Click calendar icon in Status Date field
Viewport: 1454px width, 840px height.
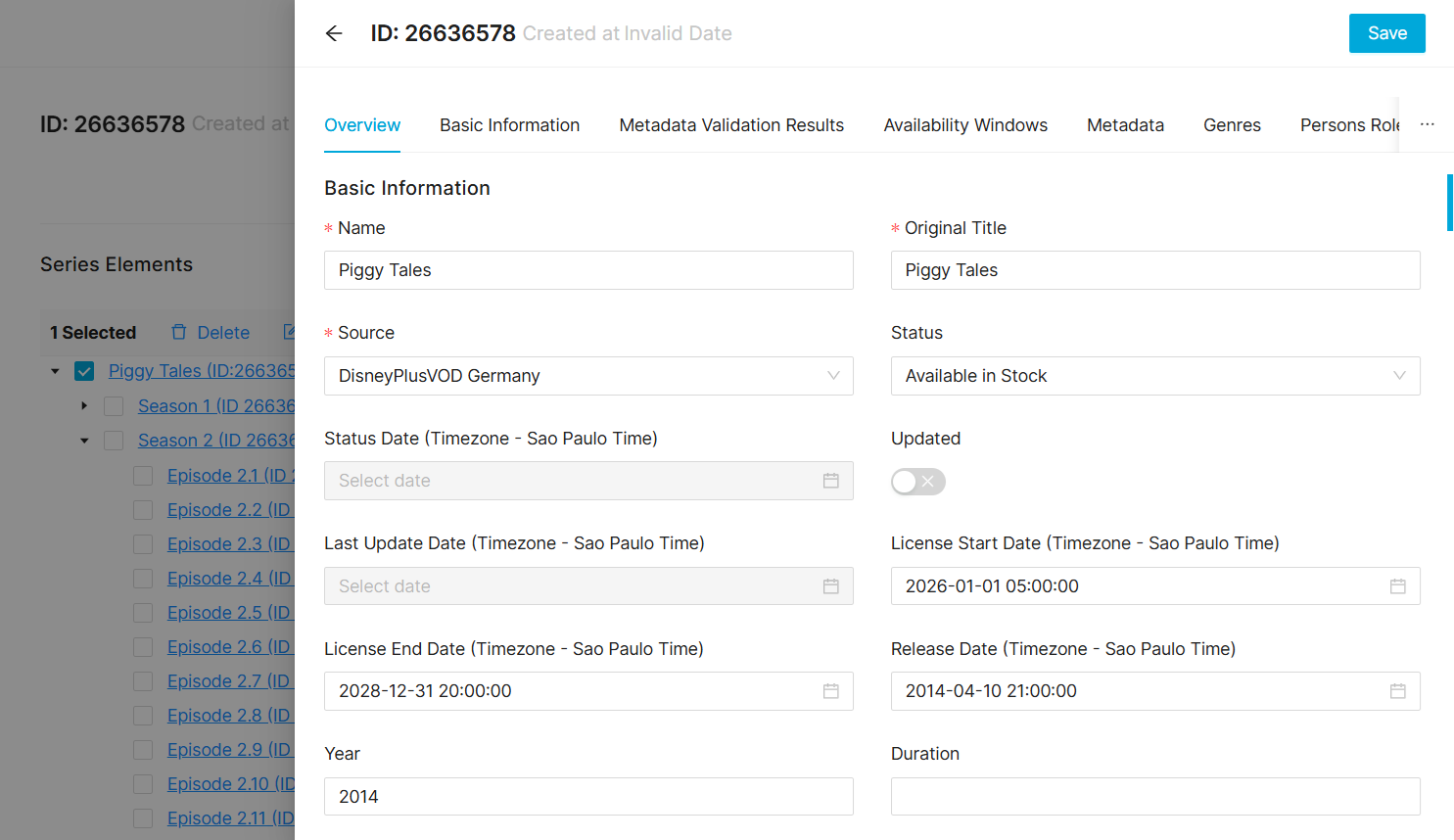[x=830, y=481]
